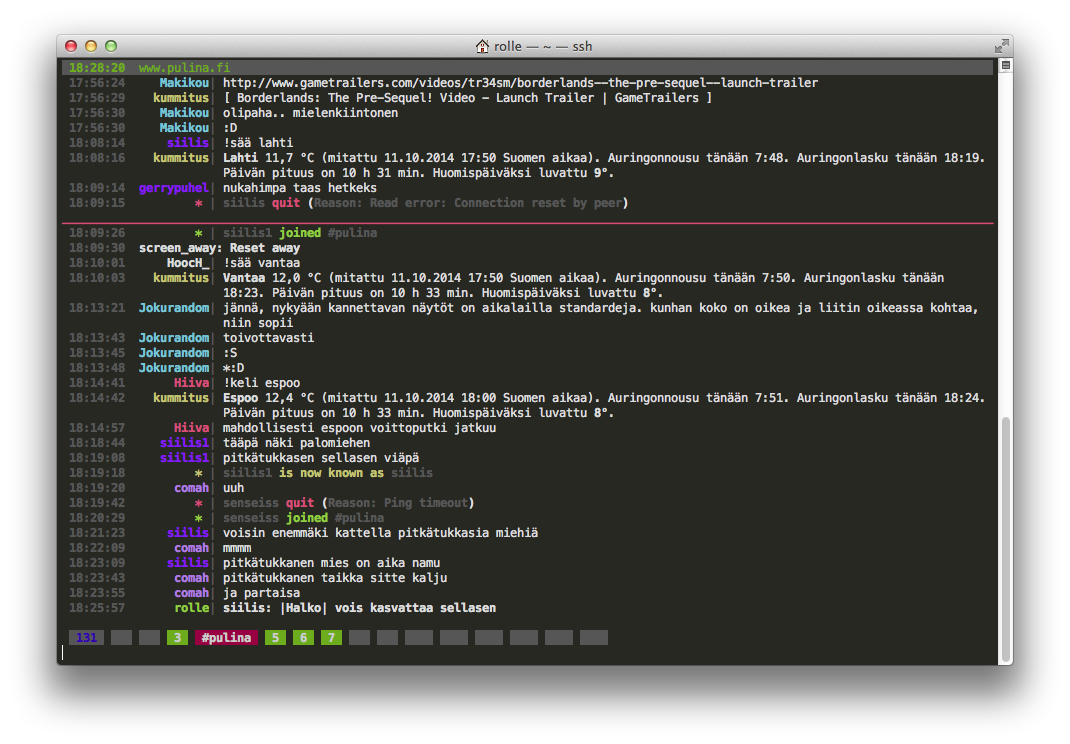Switch to window tab 7

coord(331,638)
